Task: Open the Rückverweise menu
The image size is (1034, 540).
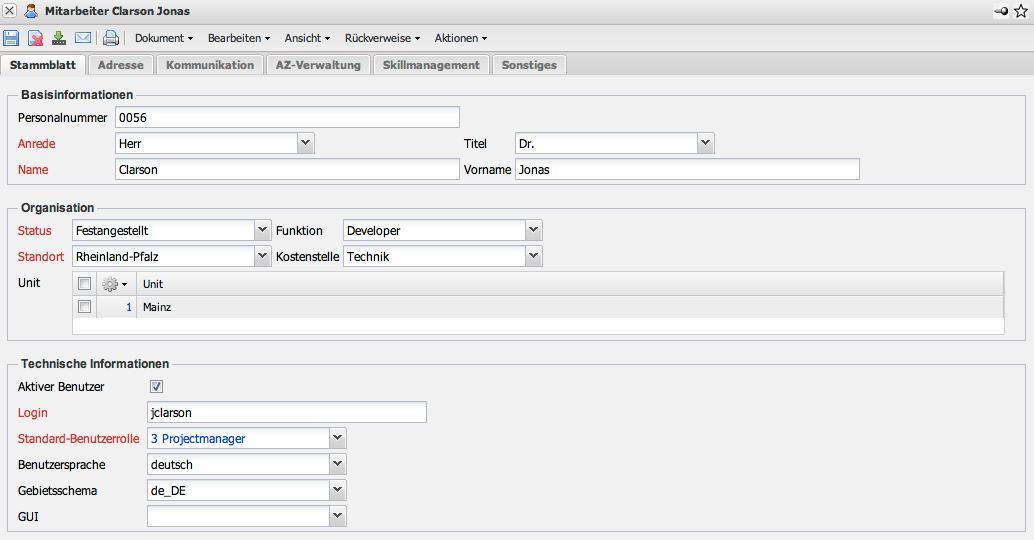Action: point(382,38)
